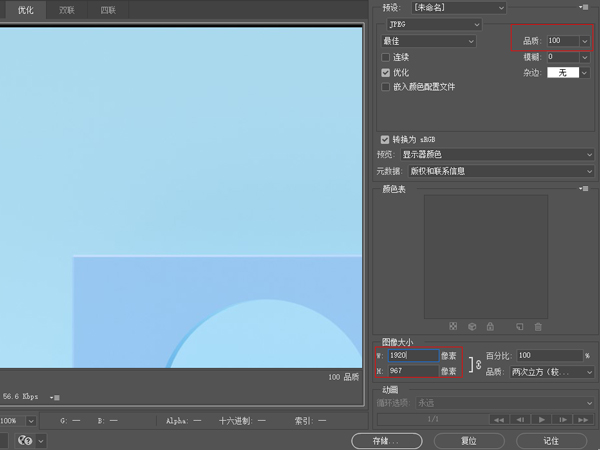Open the preset options flyout menu icon
Image resolution: width=600 pixels, height=450 pixels.
tap(583, 7)
